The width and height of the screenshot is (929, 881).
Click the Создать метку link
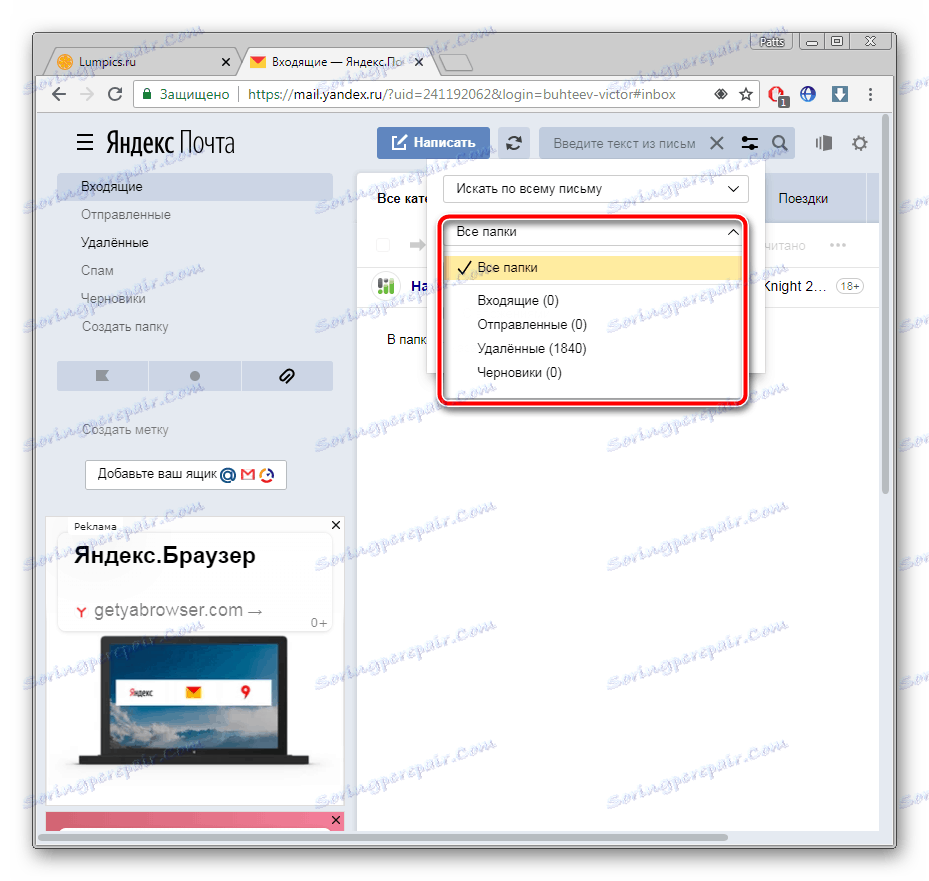pyautogui.click(x=125, y=430)
